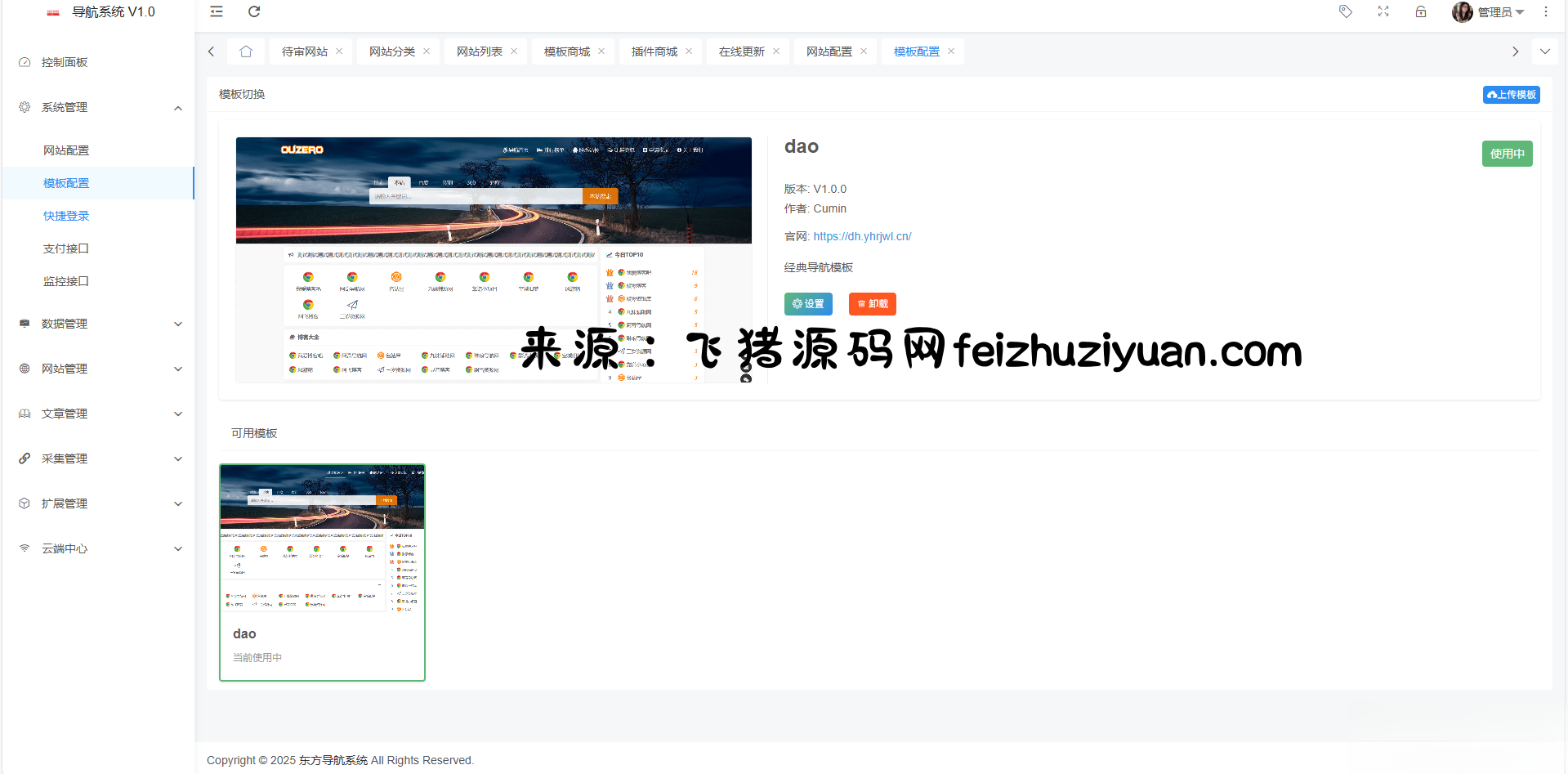Image resolution: width=1568 pixels, height=774 pixels.
Task: Open the https://dh.yhrjwl.cn/ official site link
Action: tap(862, 236)
